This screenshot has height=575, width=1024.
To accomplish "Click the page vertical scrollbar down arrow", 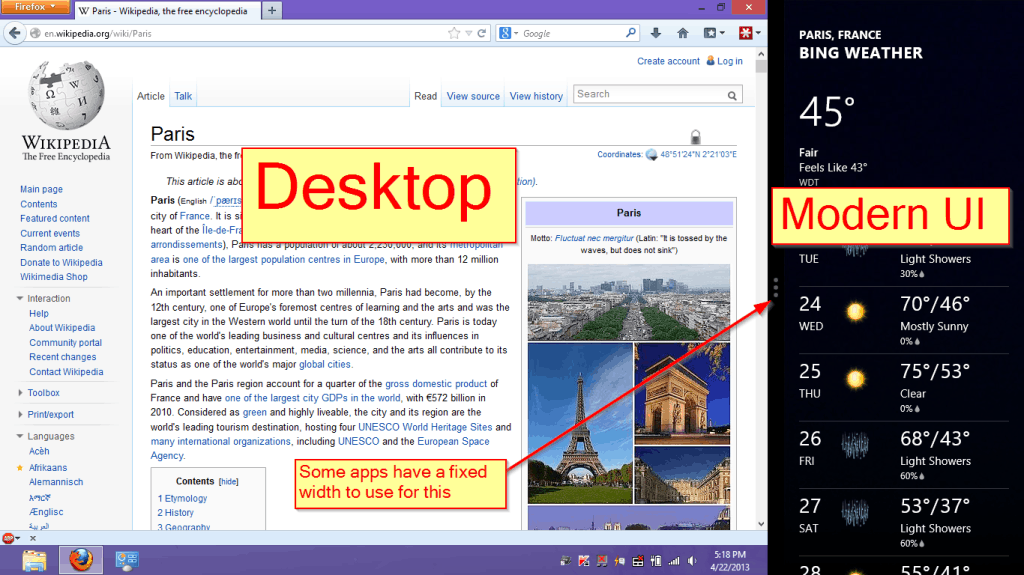I will pyautogui.click(x=761, y=524).
